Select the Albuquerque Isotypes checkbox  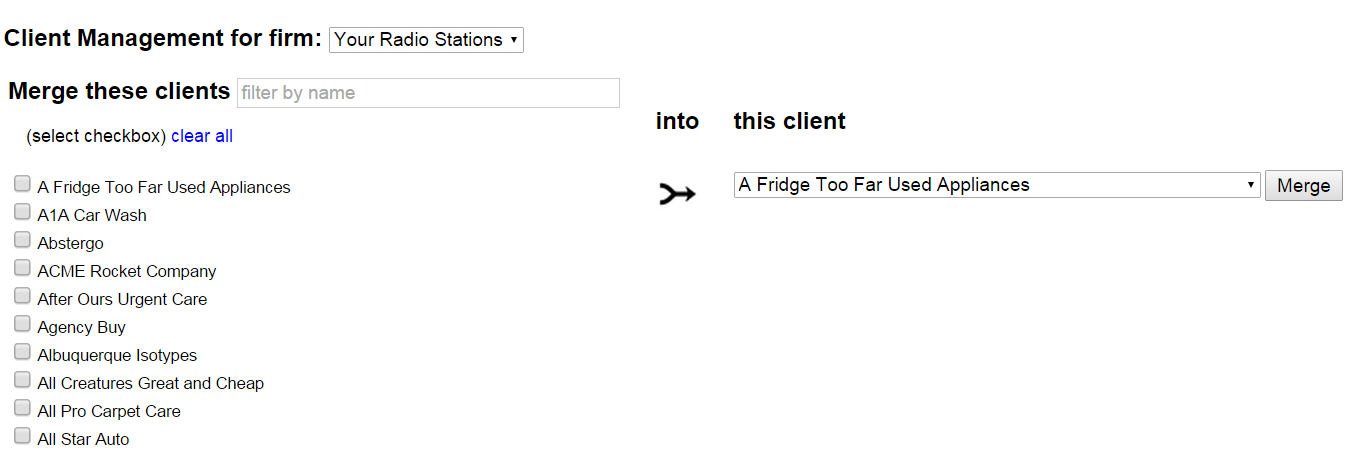click(x=22, y=352)
